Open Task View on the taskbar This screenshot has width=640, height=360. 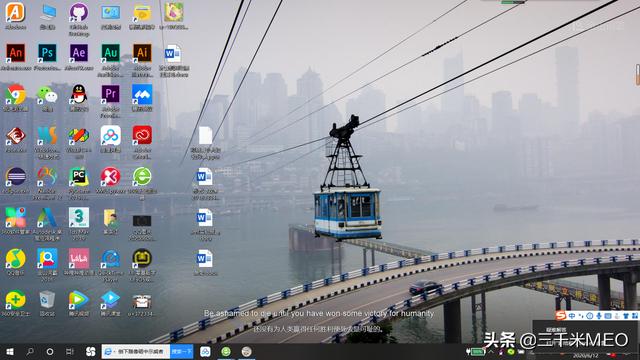[x=70, y=351]
